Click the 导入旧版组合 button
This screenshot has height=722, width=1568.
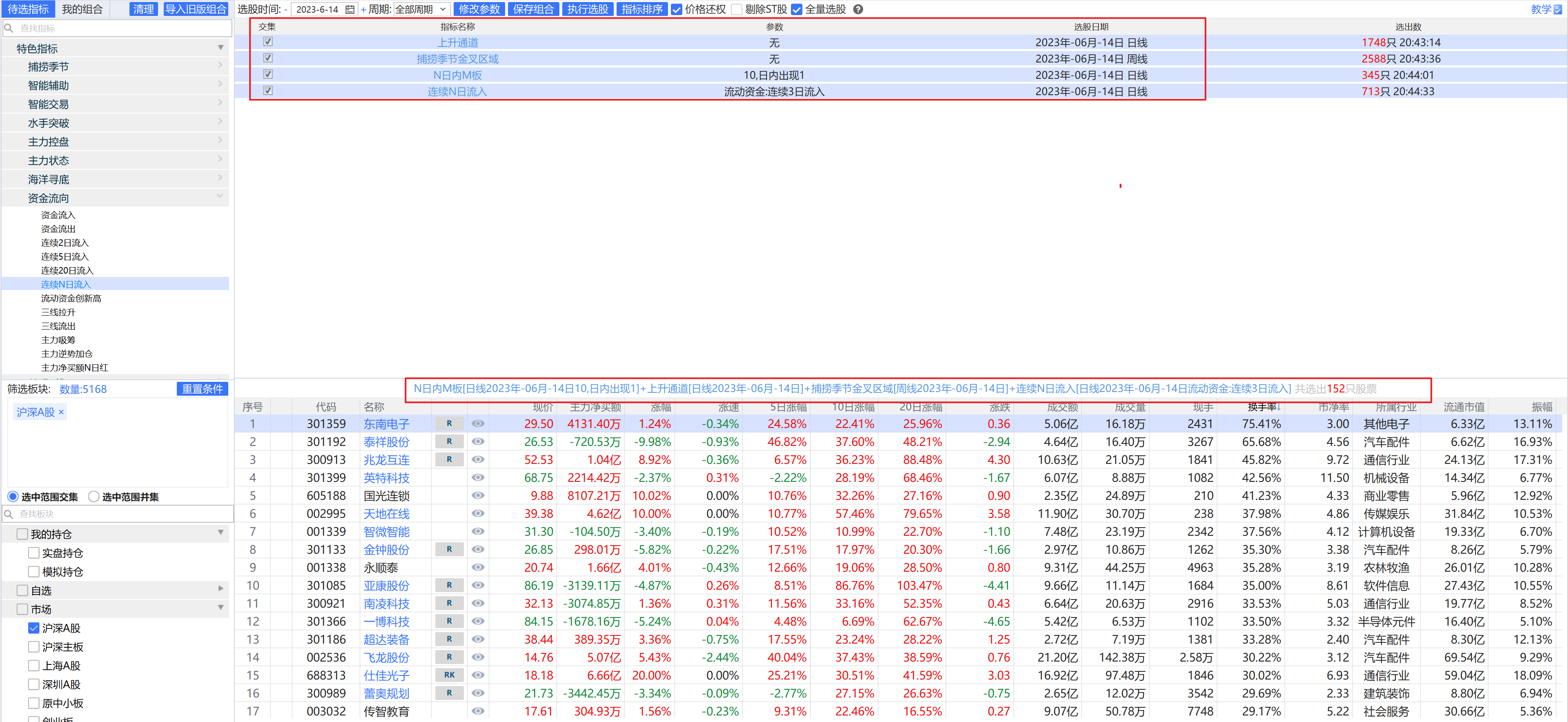point(196,9)
